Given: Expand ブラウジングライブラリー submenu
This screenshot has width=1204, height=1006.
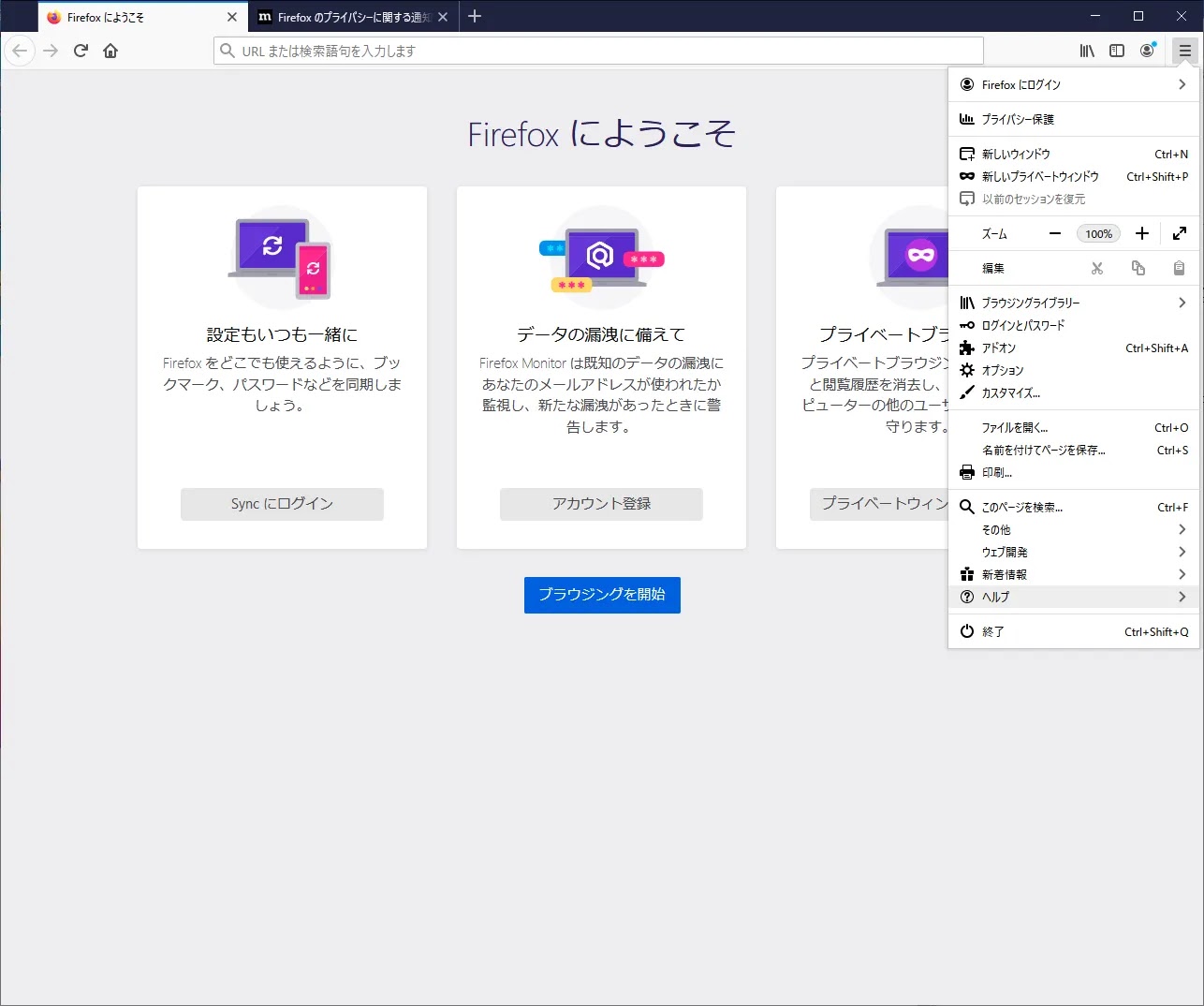Looking at the screenshot, I should [1074, 303].
